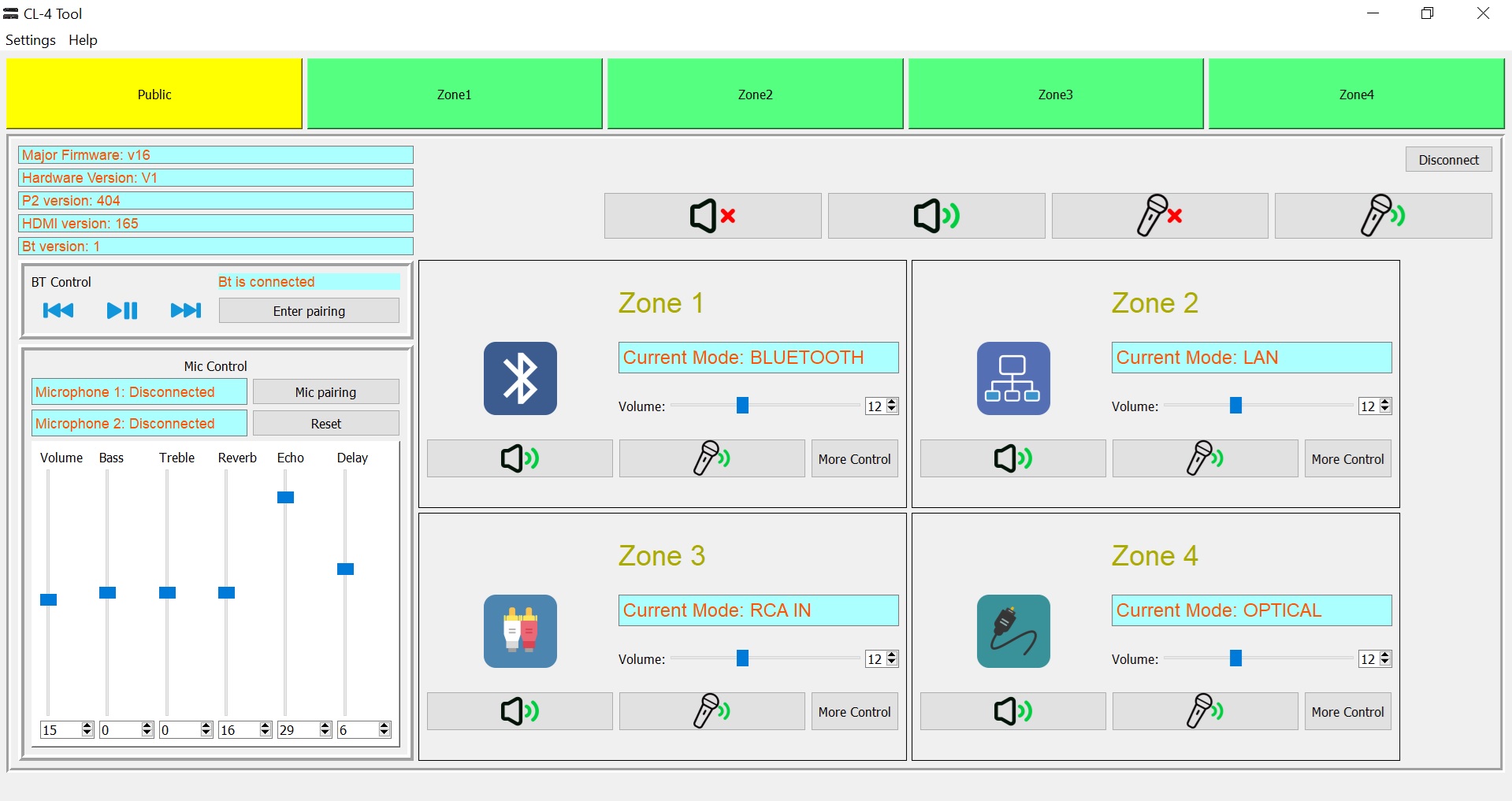Screen dimensions: 1512x801
Task: Toggle the Zone 1 microphone output
Action: click(x=711, y=458)
